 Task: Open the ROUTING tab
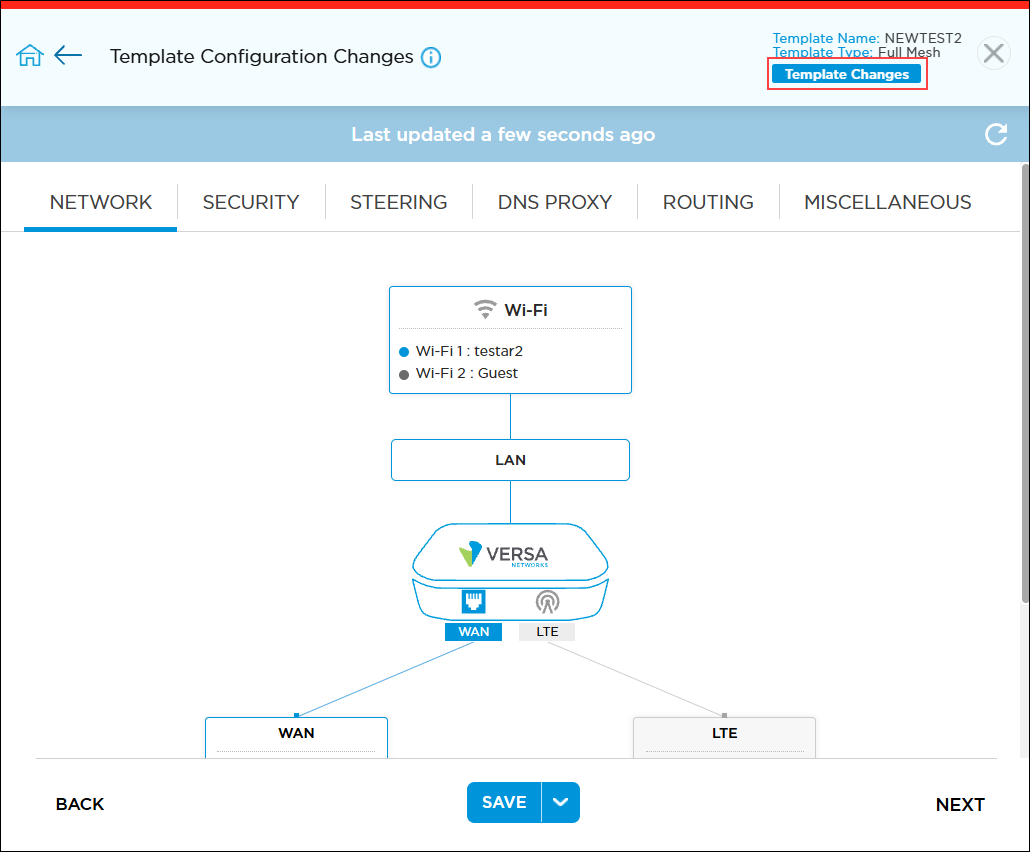click(708, 202)
